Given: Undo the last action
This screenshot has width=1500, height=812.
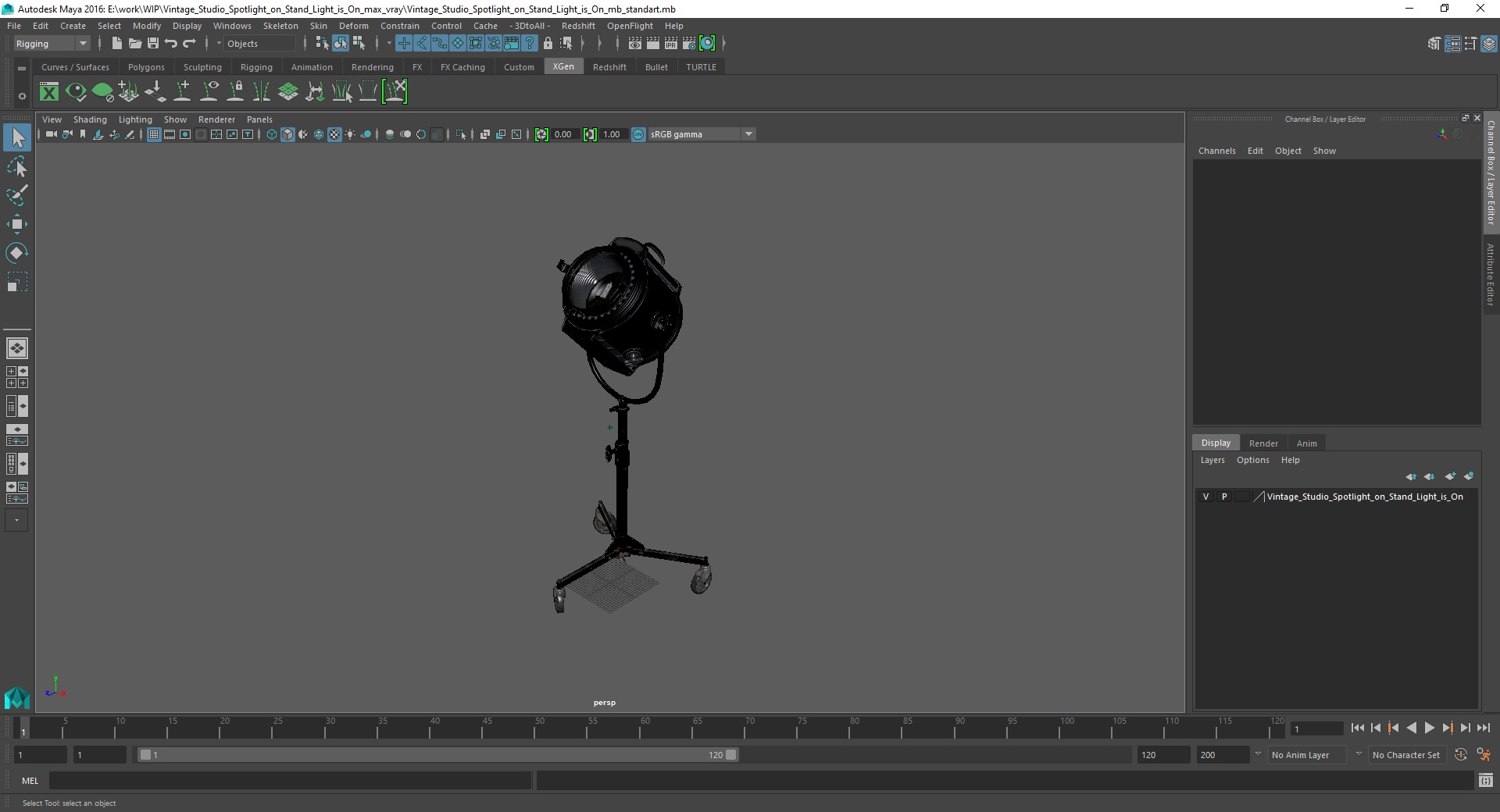Looking at the screenshot, I should 171,44.
